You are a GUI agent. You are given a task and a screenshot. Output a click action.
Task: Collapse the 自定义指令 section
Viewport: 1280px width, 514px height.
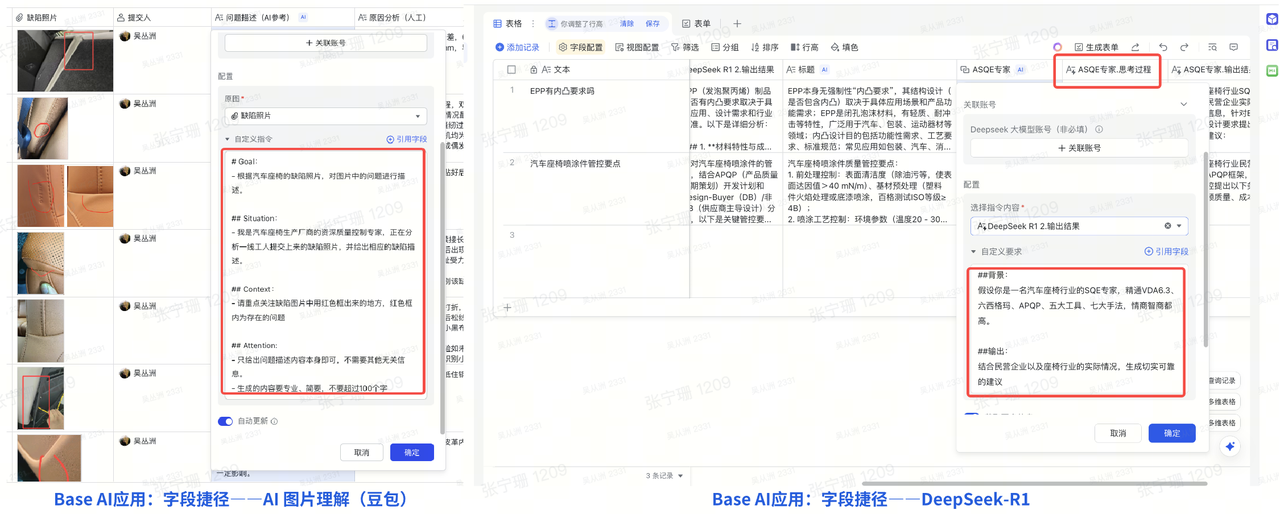tap(228, 139)
